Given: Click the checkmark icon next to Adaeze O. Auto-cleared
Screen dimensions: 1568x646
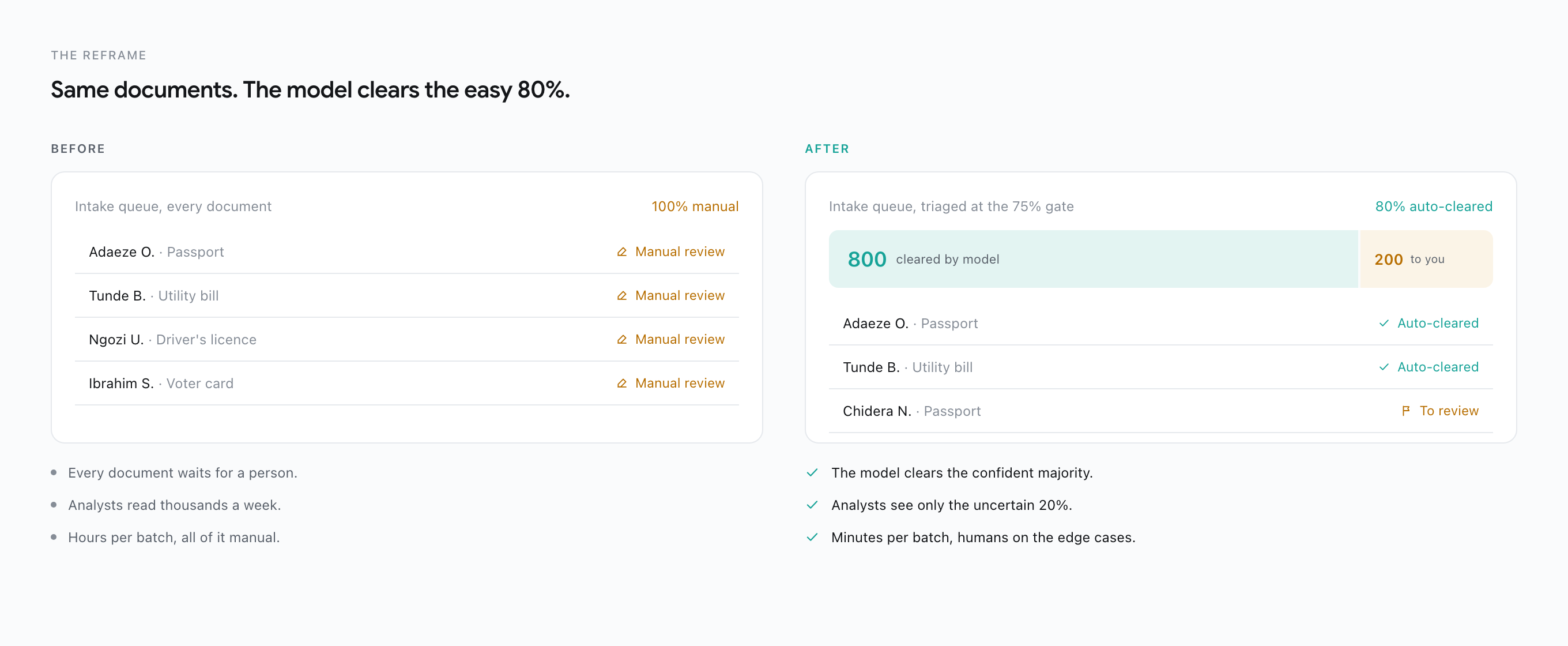Looking at the screenshot, I should (x=1384, y=324).
